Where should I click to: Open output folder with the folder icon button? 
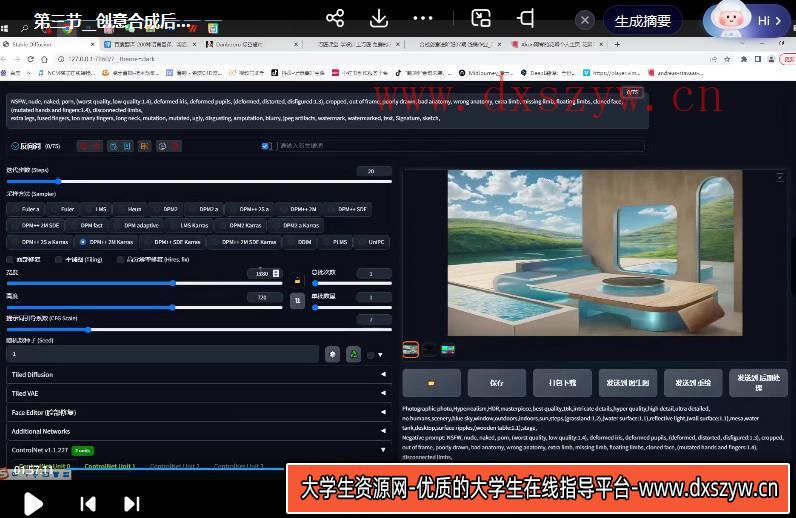[x=432, y=383]
